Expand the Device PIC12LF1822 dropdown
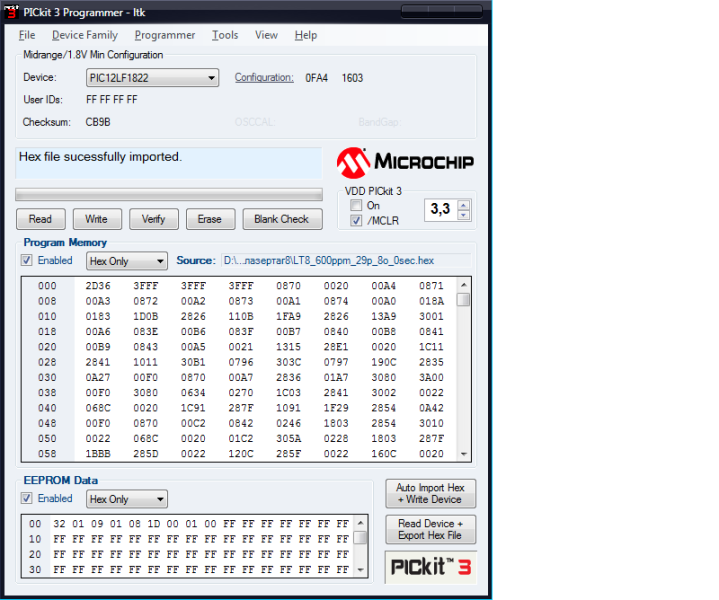 pyautogui.click(x=152, y=78)
